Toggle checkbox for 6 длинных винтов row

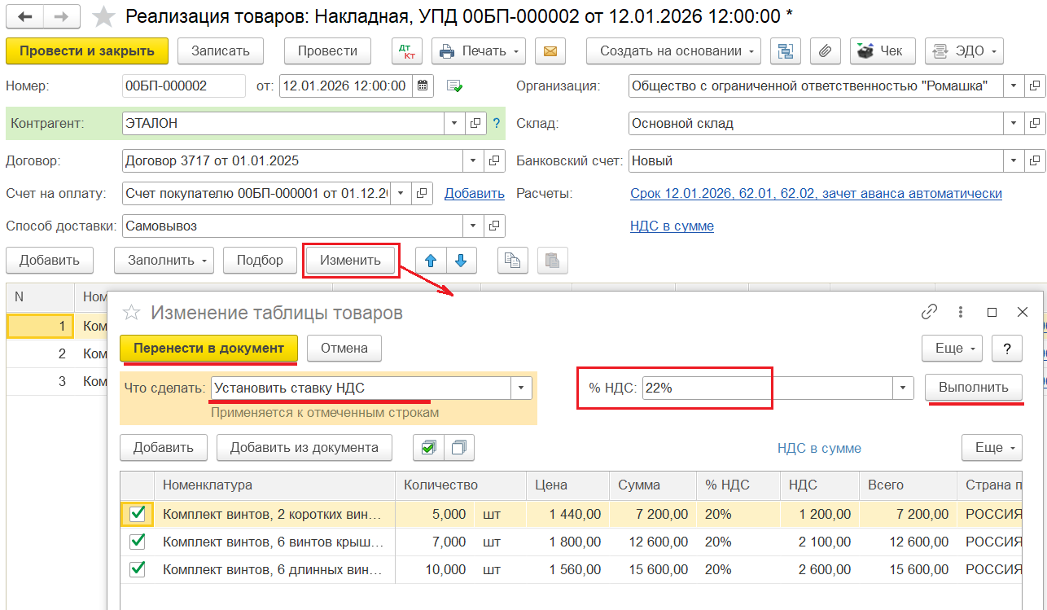click(x=137, y=570)
